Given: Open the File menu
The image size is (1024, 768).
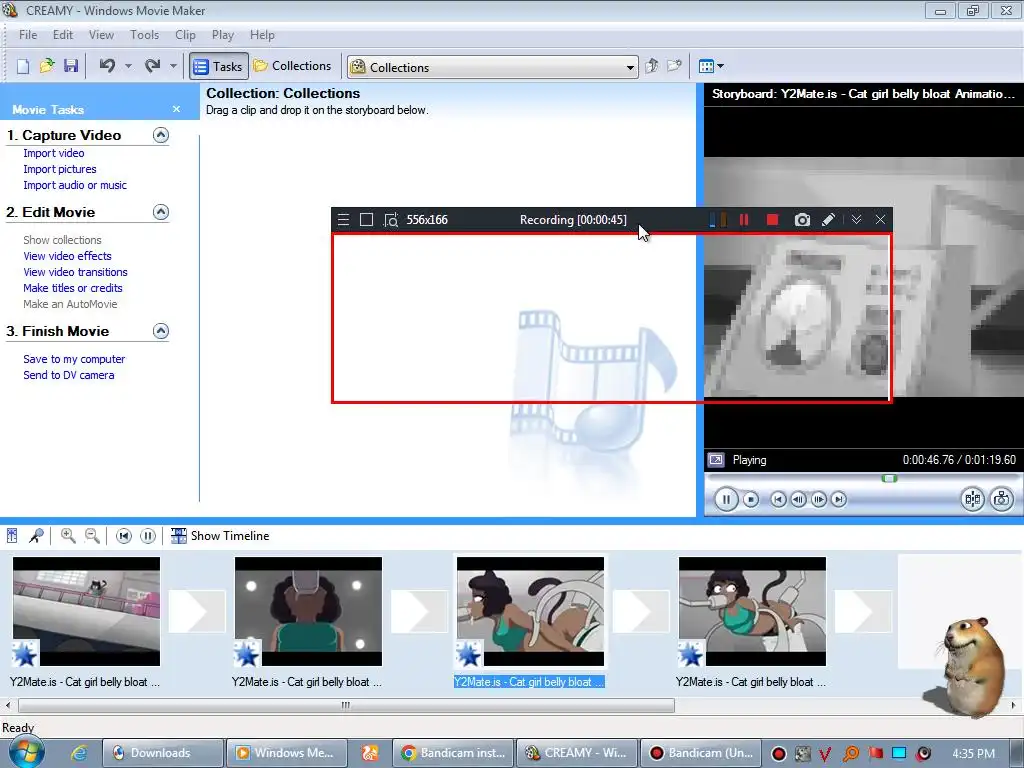Looking at the screenshot, I should pos(28,35).
